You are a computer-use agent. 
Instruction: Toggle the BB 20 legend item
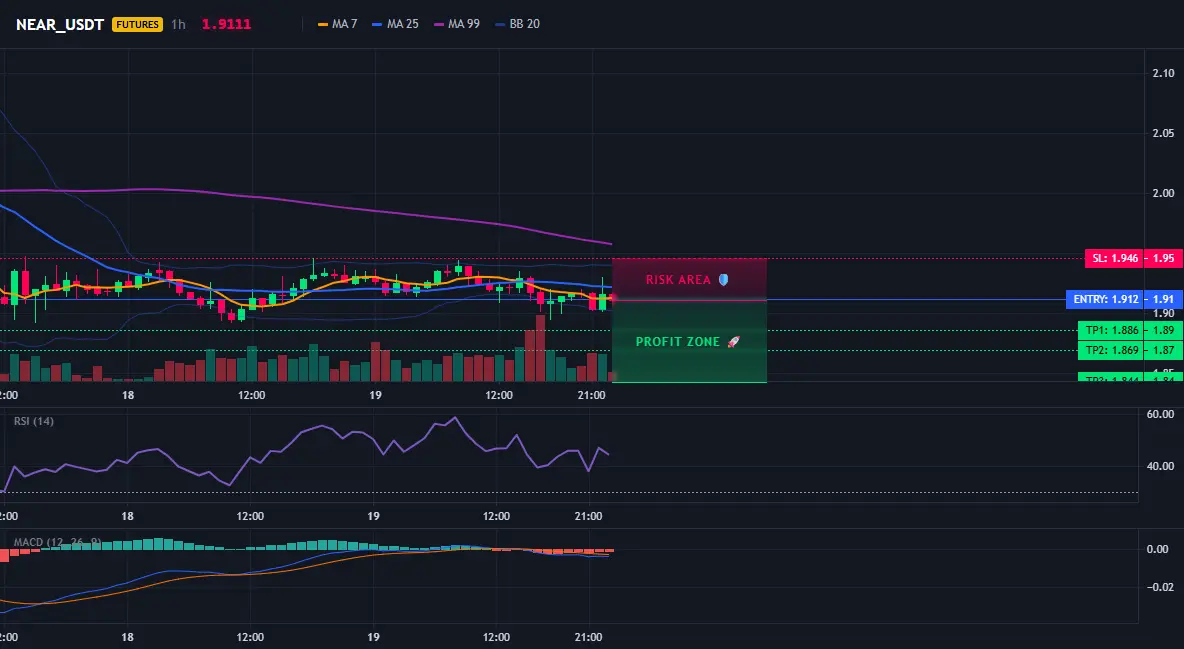point(517,24)
